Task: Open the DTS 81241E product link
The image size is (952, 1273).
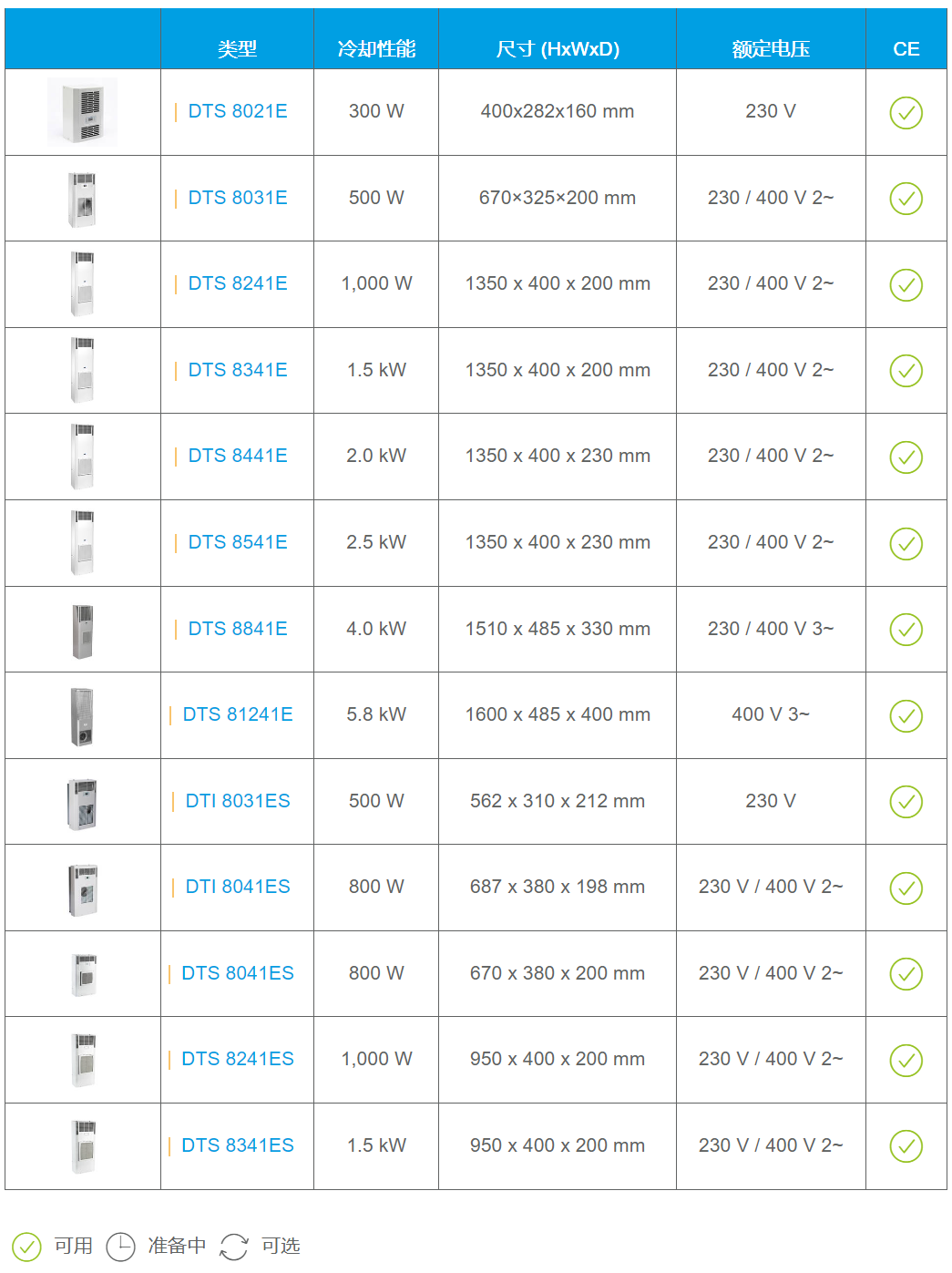Action: 237,714
